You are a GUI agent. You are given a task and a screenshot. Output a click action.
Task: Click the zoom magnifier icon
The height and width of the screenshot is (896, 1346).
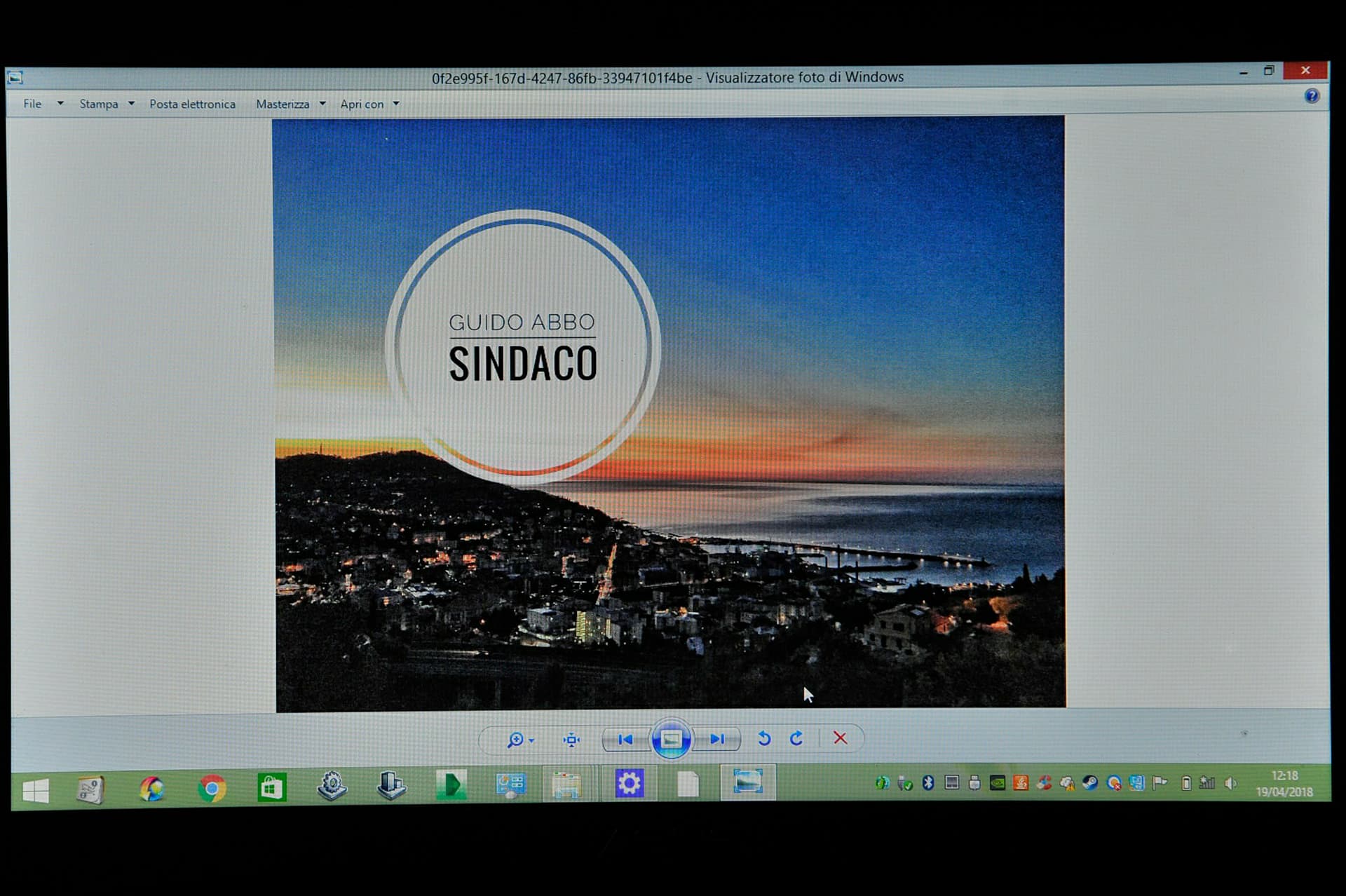click(516, 740)
